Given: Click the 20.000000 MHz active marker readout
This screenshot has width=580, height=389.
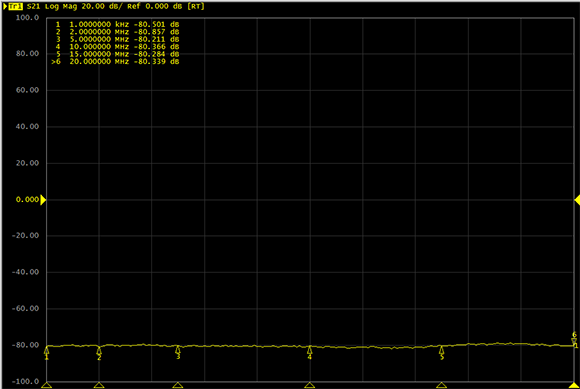Looking at the screenshot, I should (115, 61).
